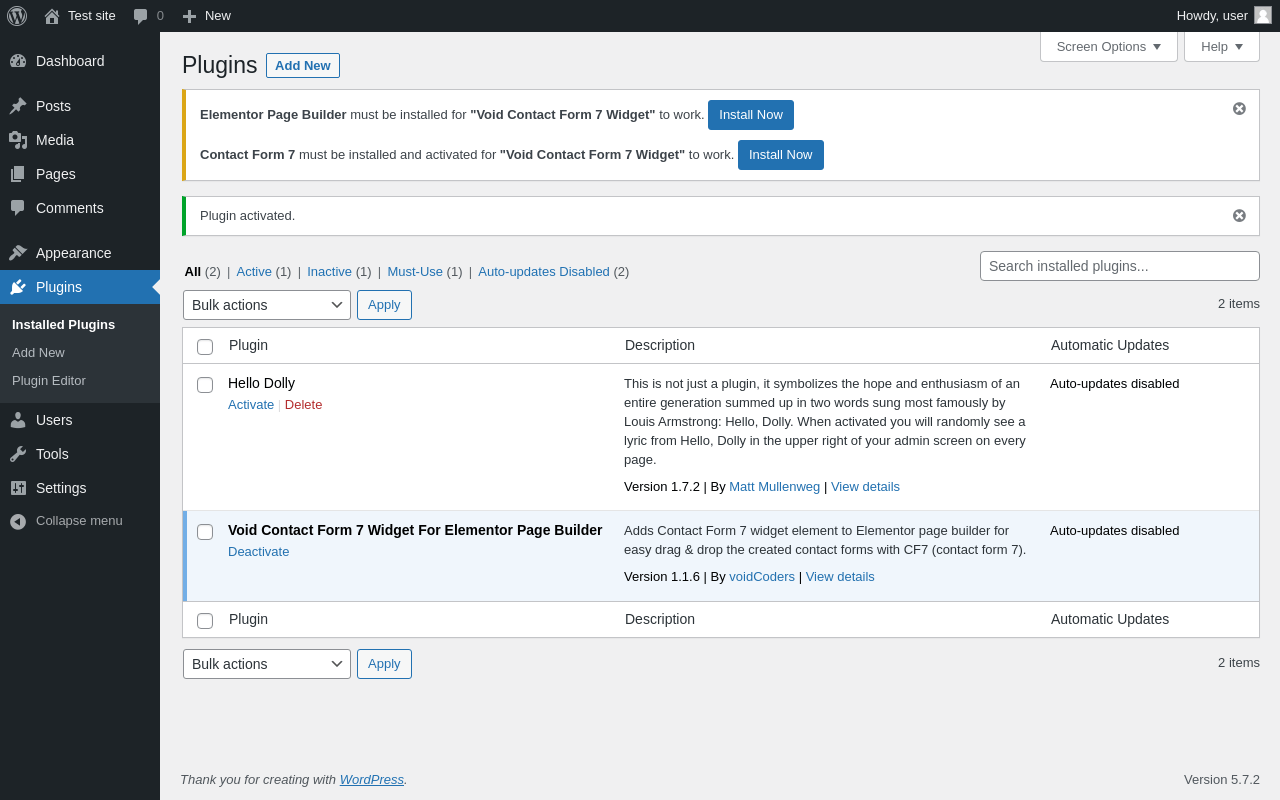This screenshot has width=1280, height=800.
Task: Dismiss the Elementor required plugins notice
Action: click(x=1239, y=108)
